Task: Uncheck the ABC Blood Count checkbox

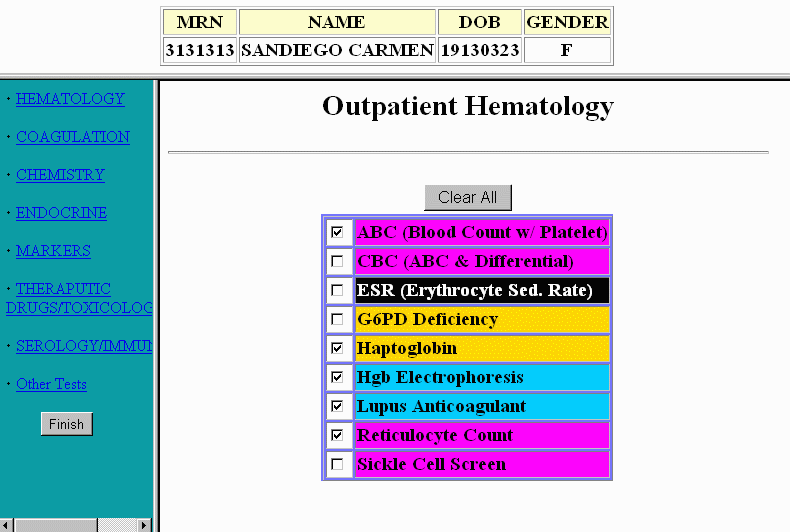Action: (337, 232)
